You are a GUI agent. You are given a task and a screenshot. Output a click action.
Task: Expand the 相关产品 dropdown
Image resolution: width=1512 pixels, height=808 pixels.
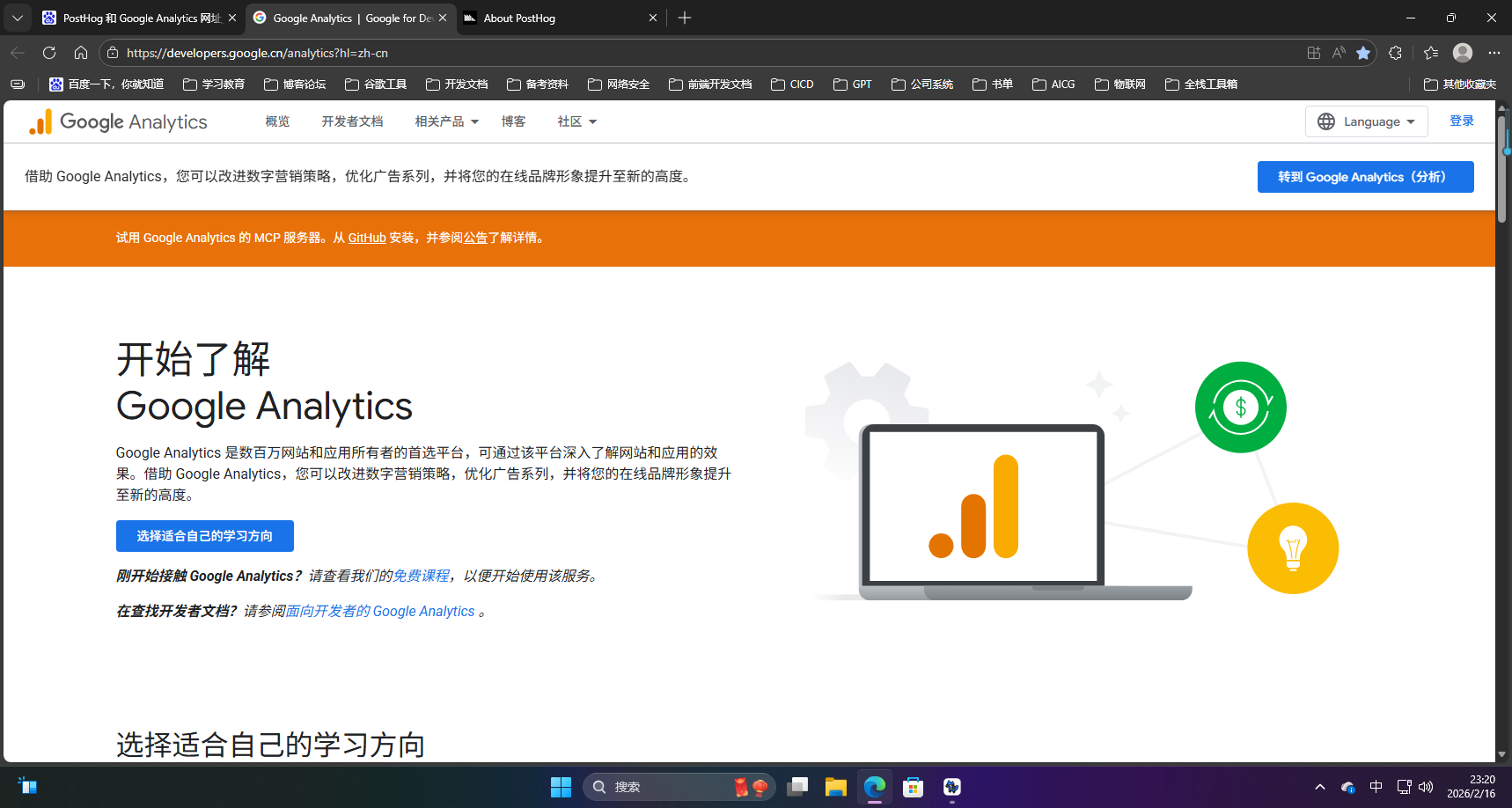[x=445, y=121]
